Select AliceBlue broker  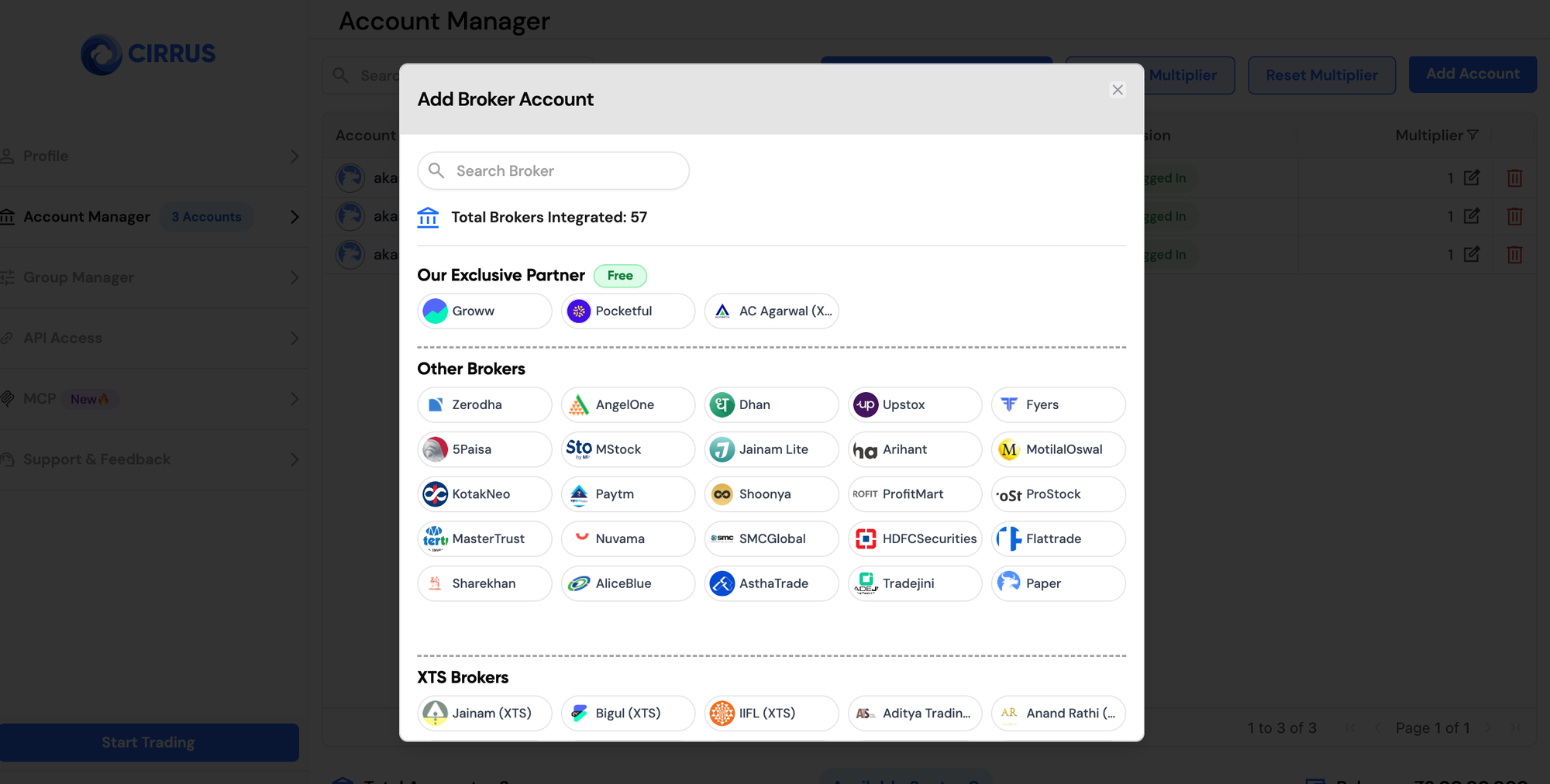tap(628, 583)
